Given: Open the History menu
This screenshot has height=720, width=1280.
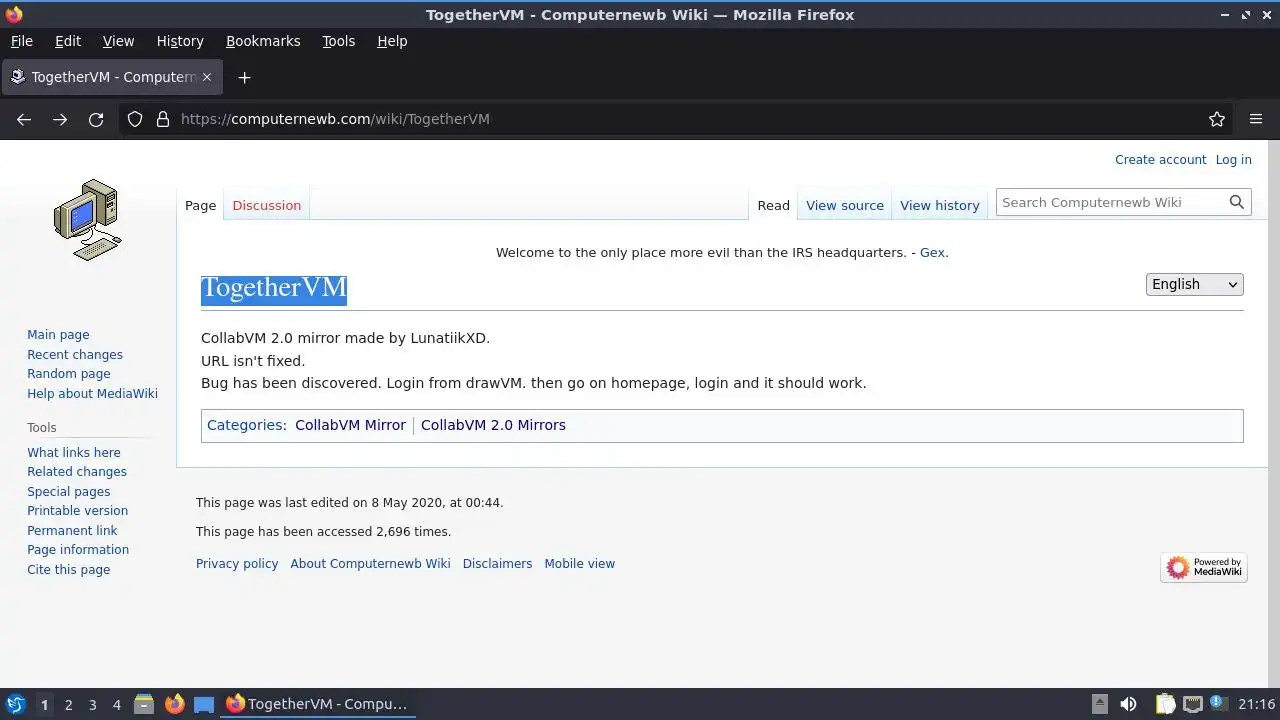Looking at the screenshot, I should 180,41.
